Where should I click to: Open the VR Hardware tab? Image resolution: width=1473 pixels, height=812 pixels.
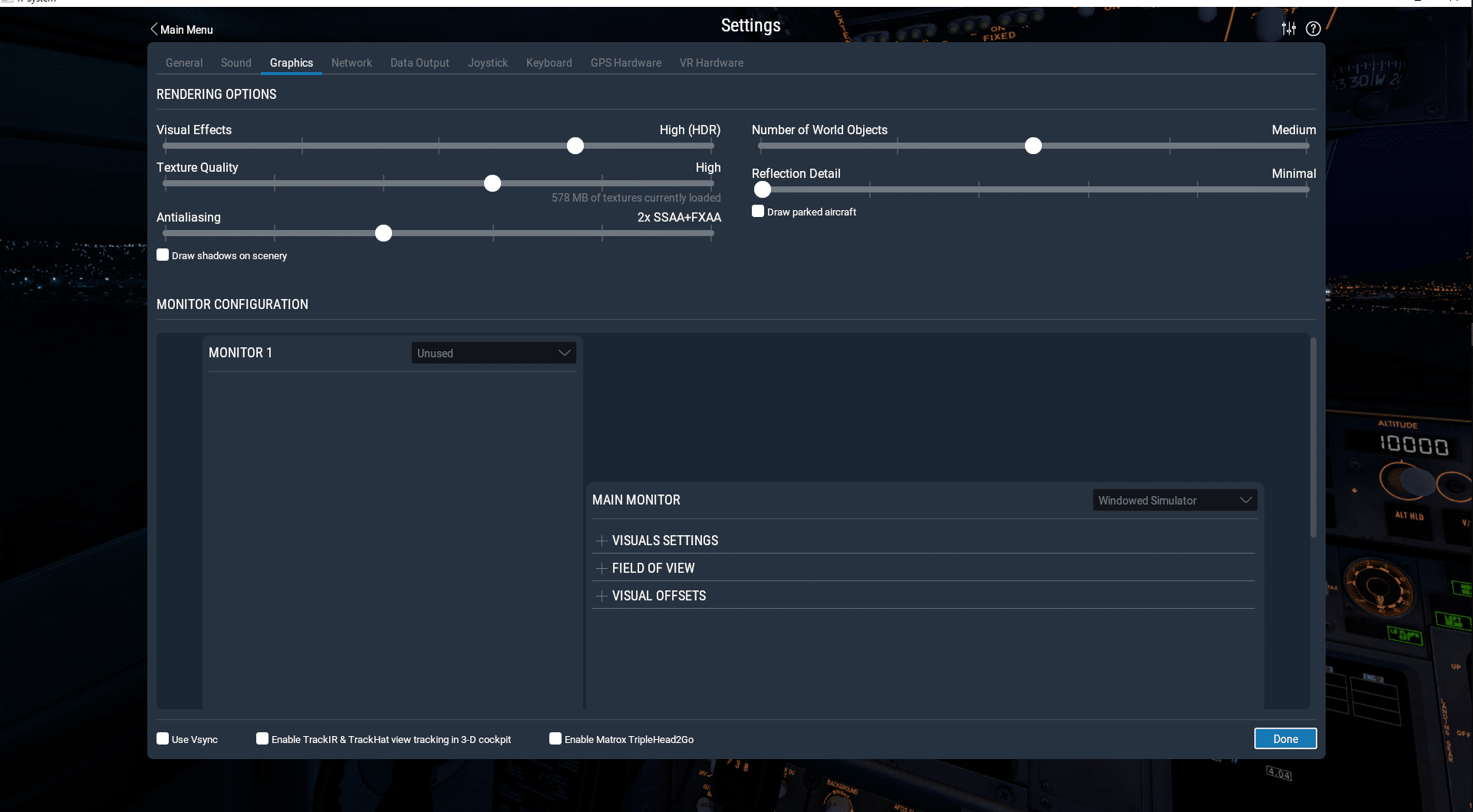[x=710, y=63]
